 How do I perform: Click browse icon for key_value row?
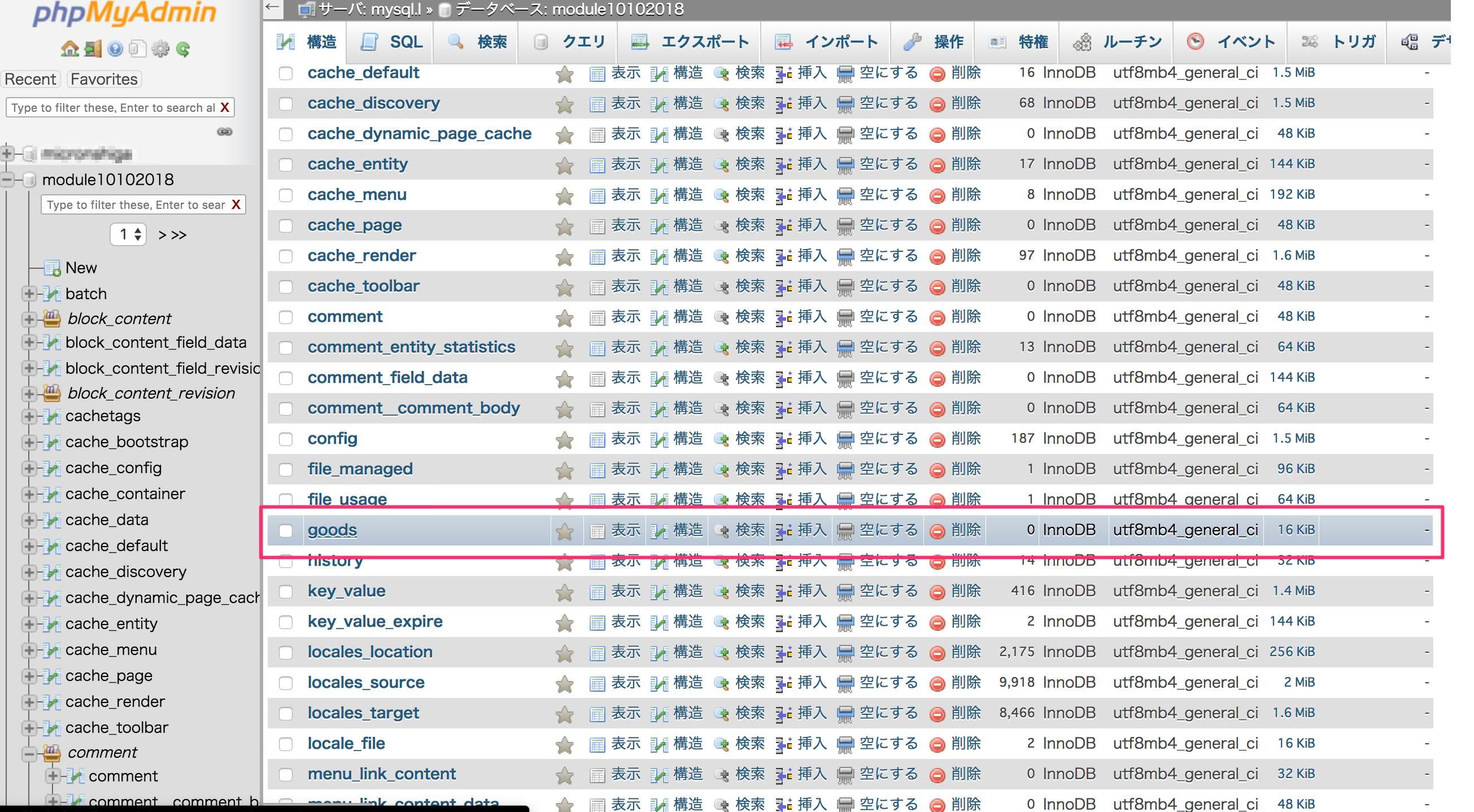click(597, 592)
